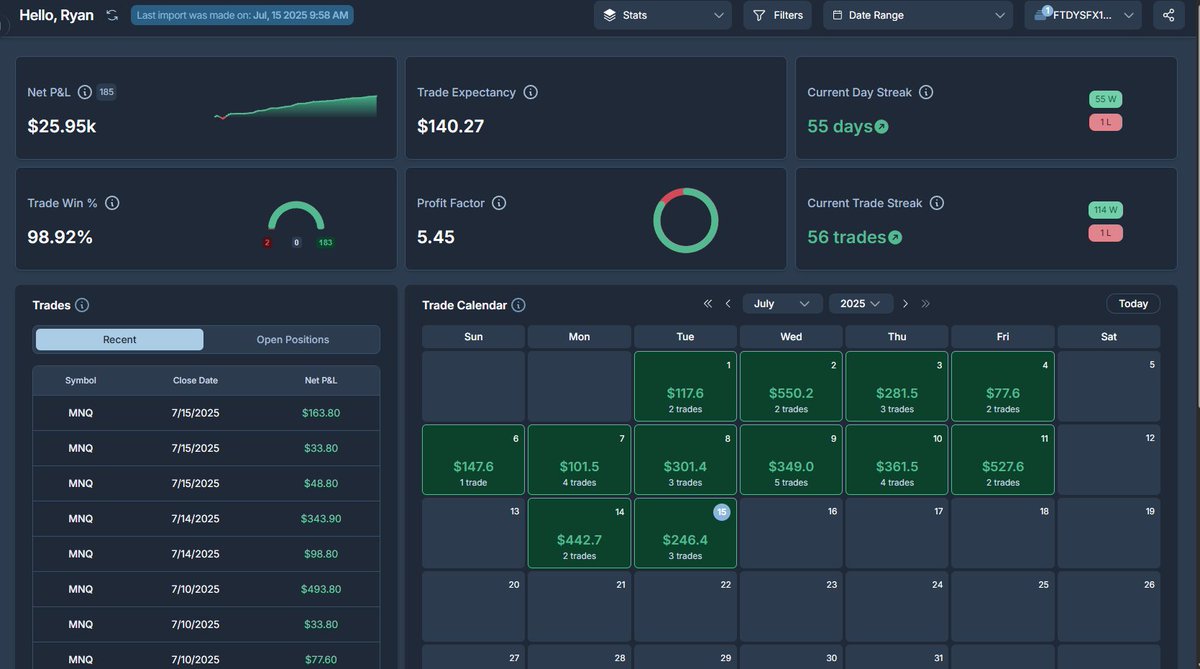The width and height of the screenshot is (1200, 669).
Task: Open the Date Range dropdown
Action: pyautogui.click(x=918, y=15)
